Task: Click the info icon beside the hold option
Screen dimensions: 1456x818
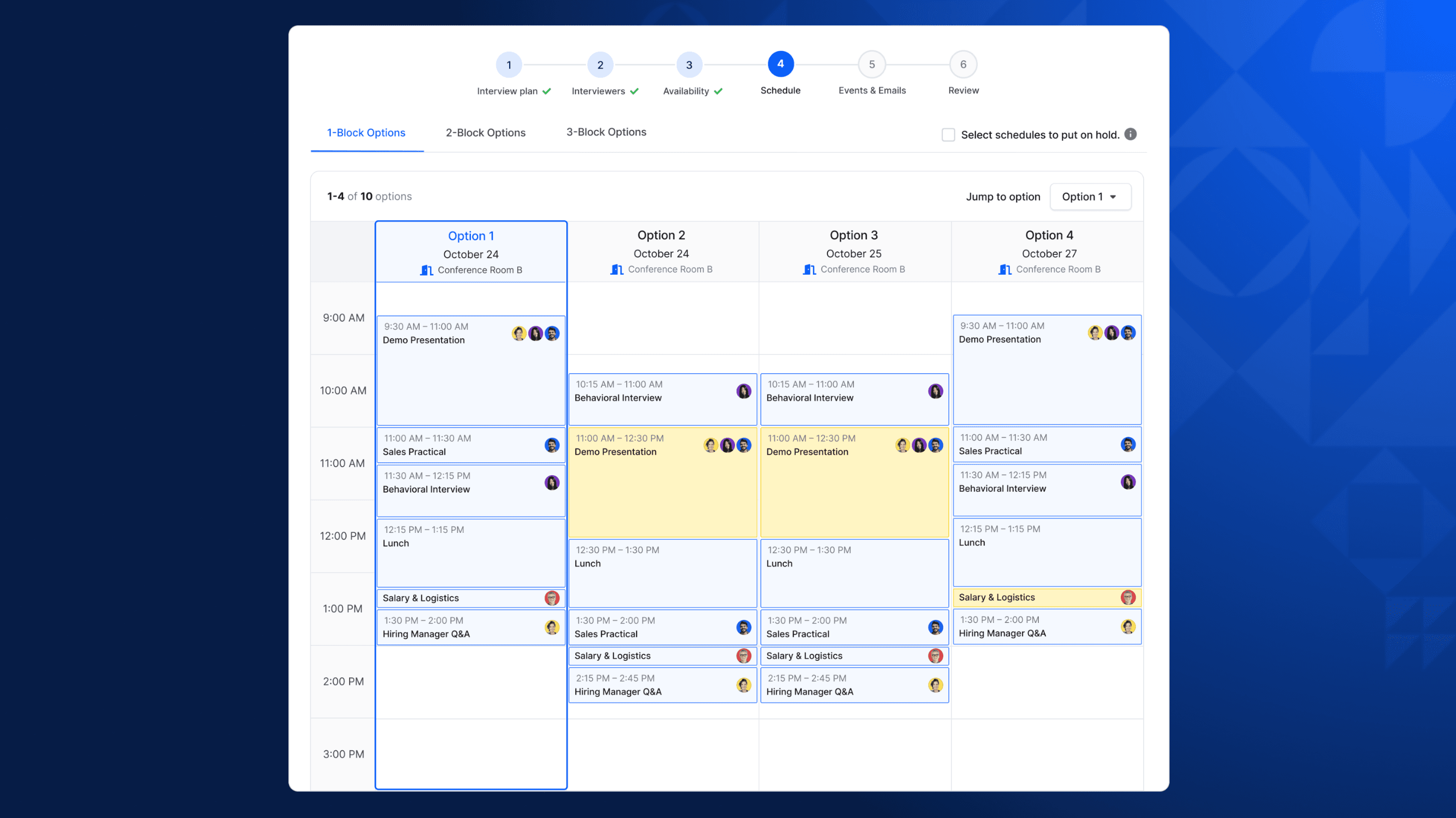Action: click(1130, 135)
